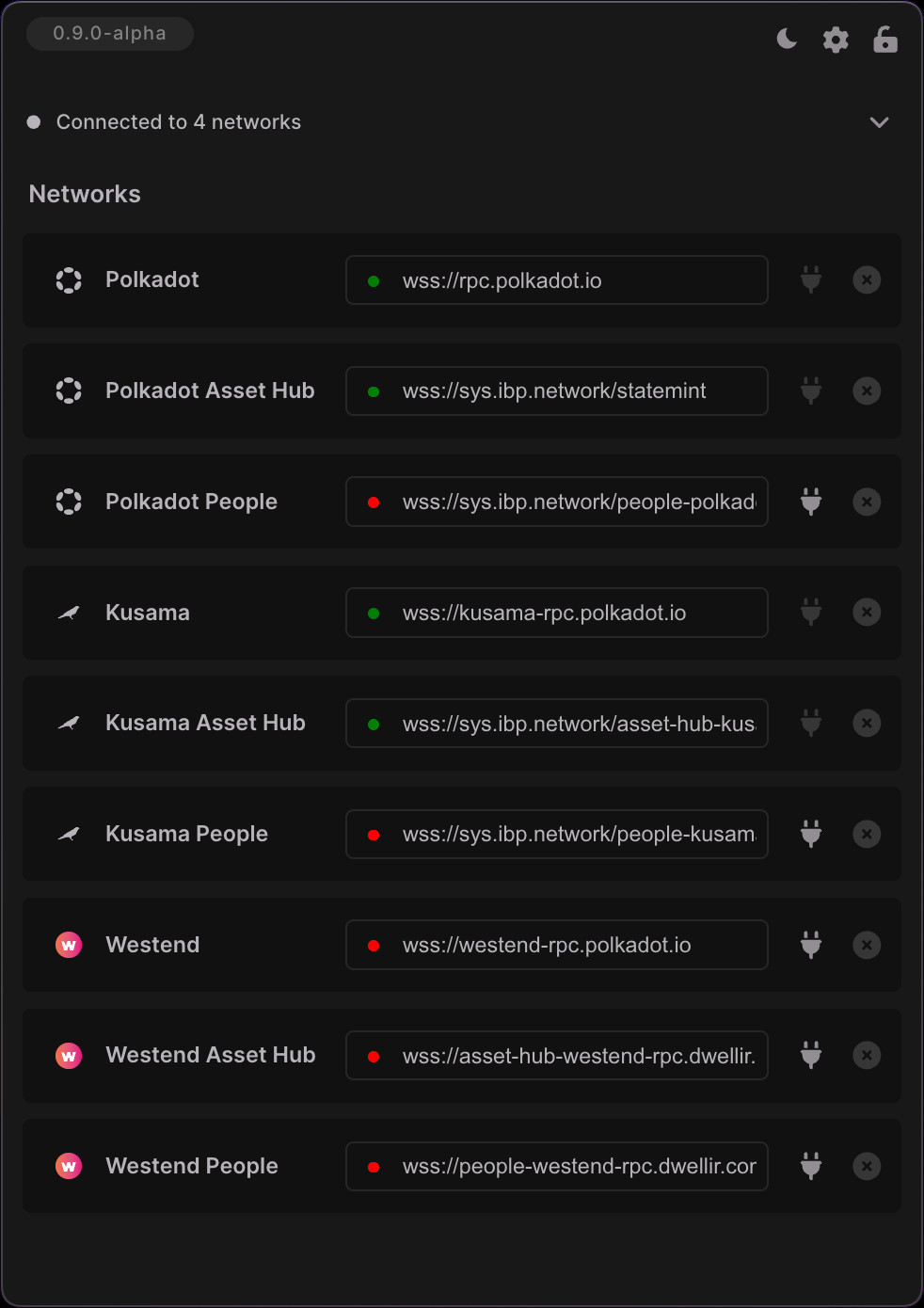Click the plug icon for Westend People
Viewport: 924px width, 1308px height.
point(811,1166)
